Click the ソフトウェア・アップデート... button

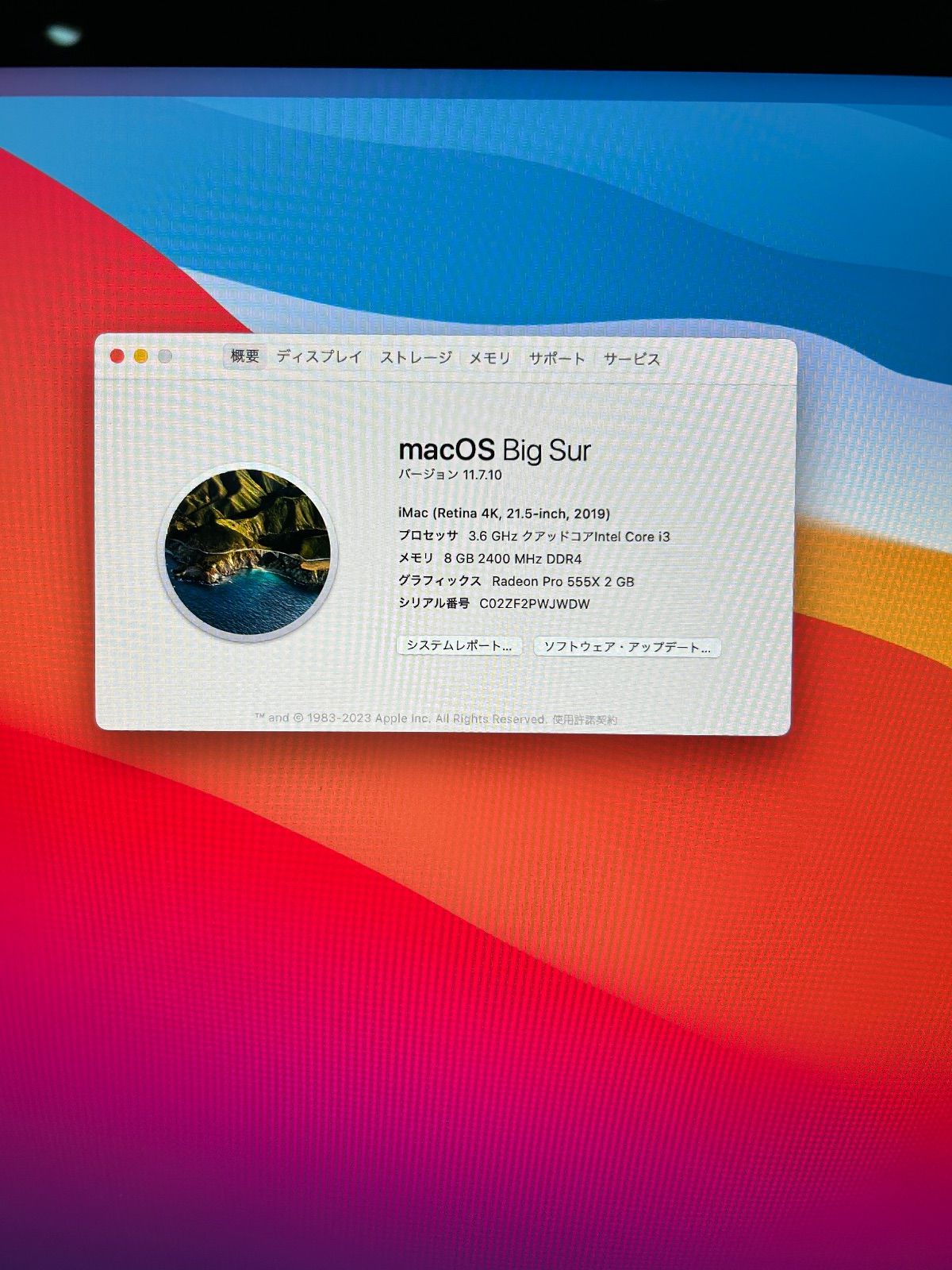(627, 647)
